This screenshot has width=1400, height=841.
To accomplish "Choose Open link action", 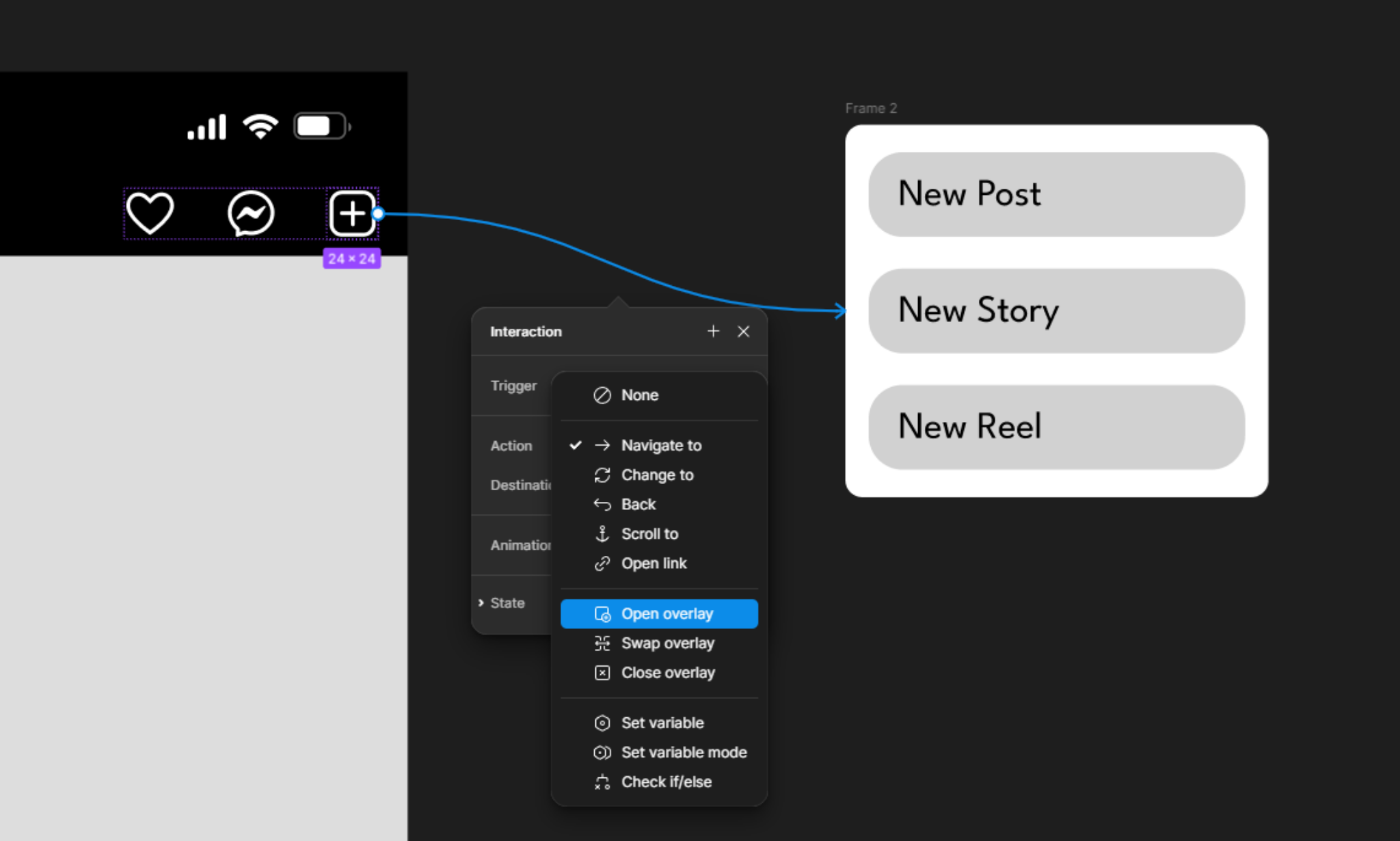I will click(x=659, y=563).
